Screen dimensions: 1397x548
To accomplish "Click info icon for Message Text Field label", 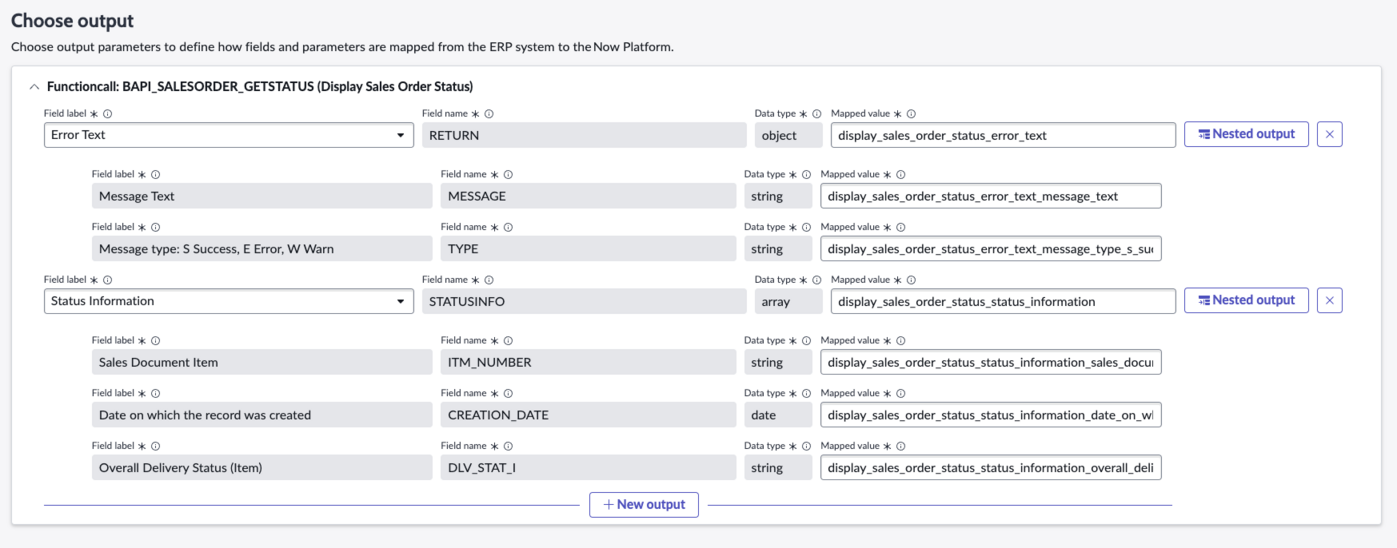I will (x=156, y=175).
